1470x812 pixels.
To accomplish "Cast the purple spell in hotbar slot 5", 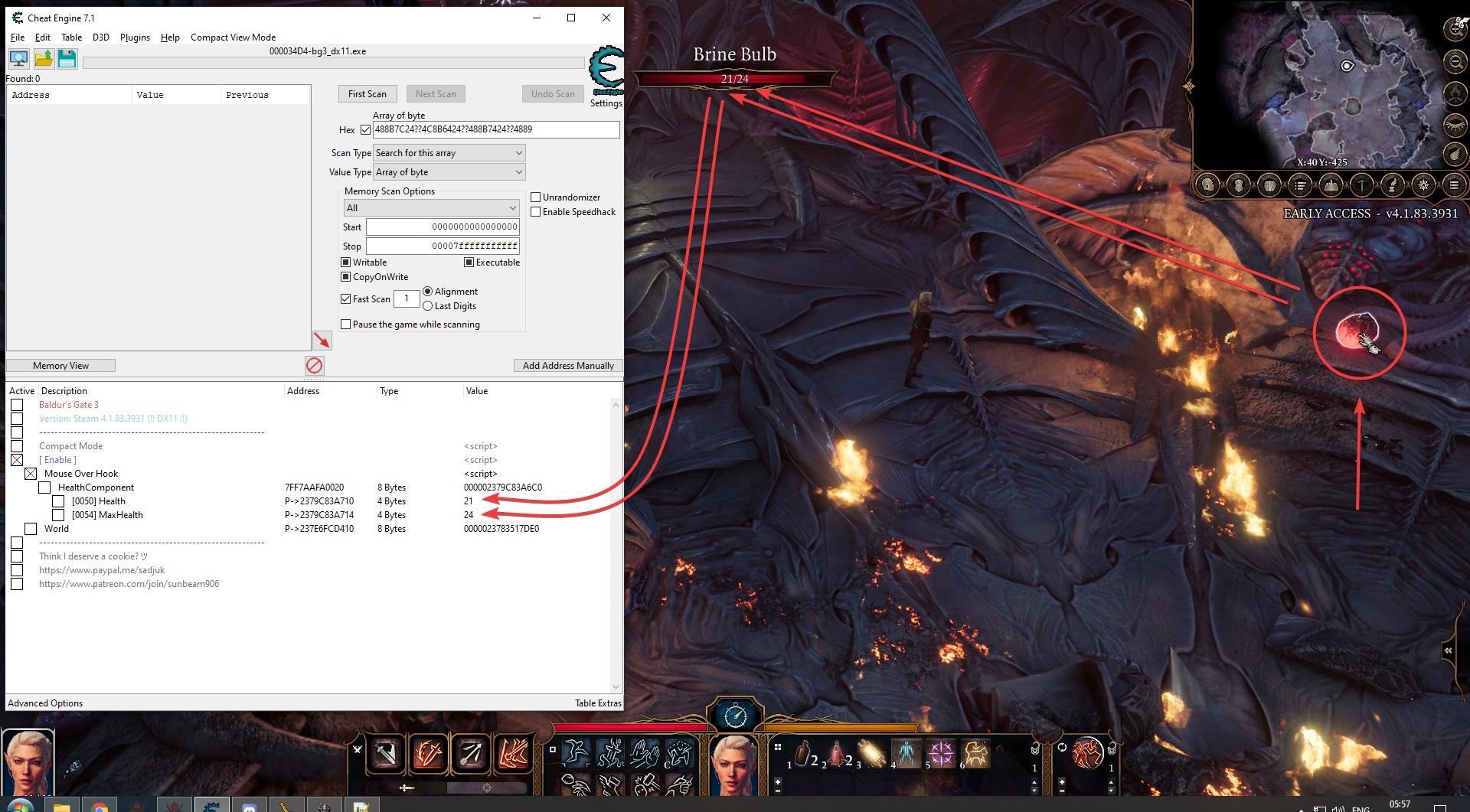I will click(x=941, y=754).
